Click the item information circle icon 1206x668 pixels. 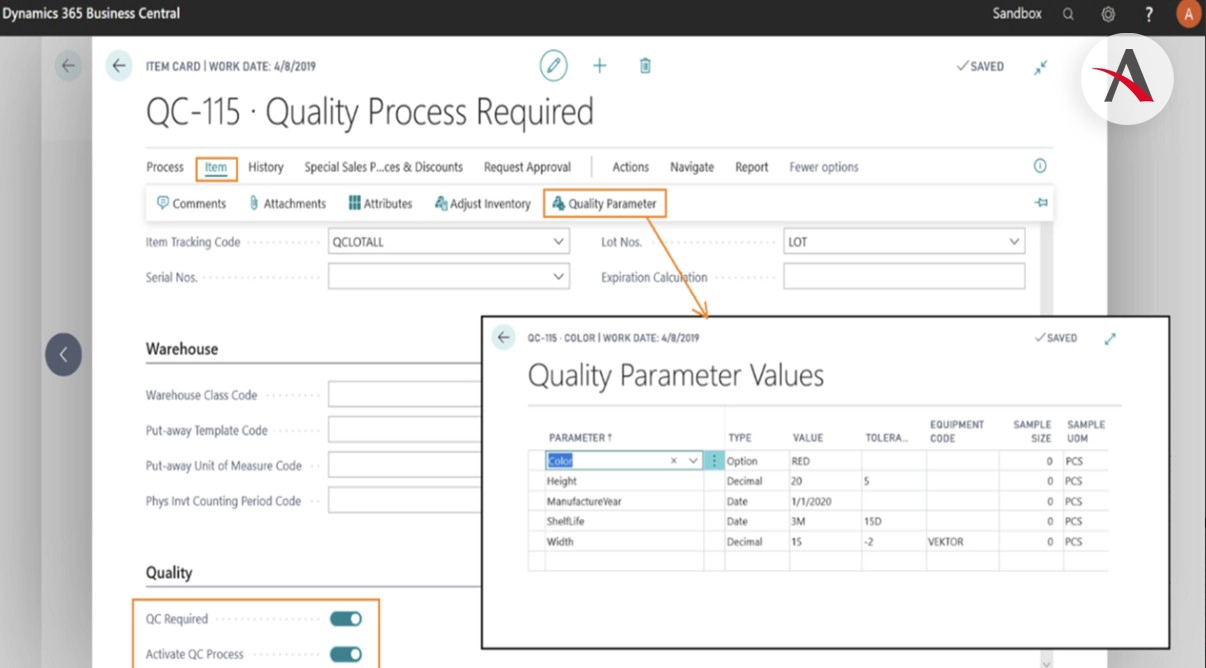(x=1039, y=167)
